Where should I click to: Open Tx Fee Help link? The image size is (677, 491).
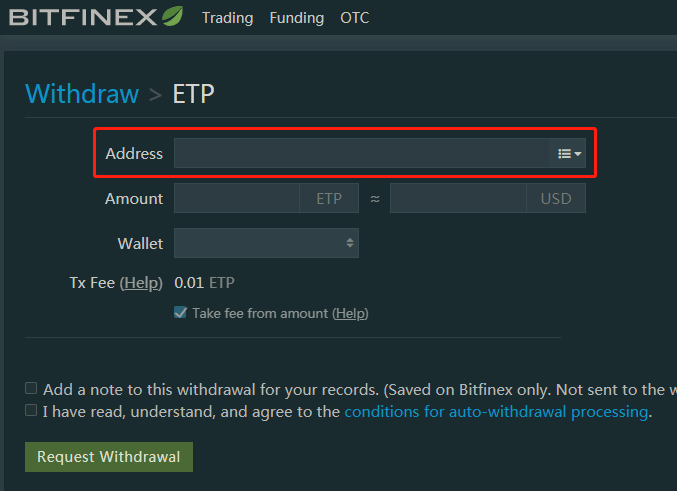pos(141,283)
